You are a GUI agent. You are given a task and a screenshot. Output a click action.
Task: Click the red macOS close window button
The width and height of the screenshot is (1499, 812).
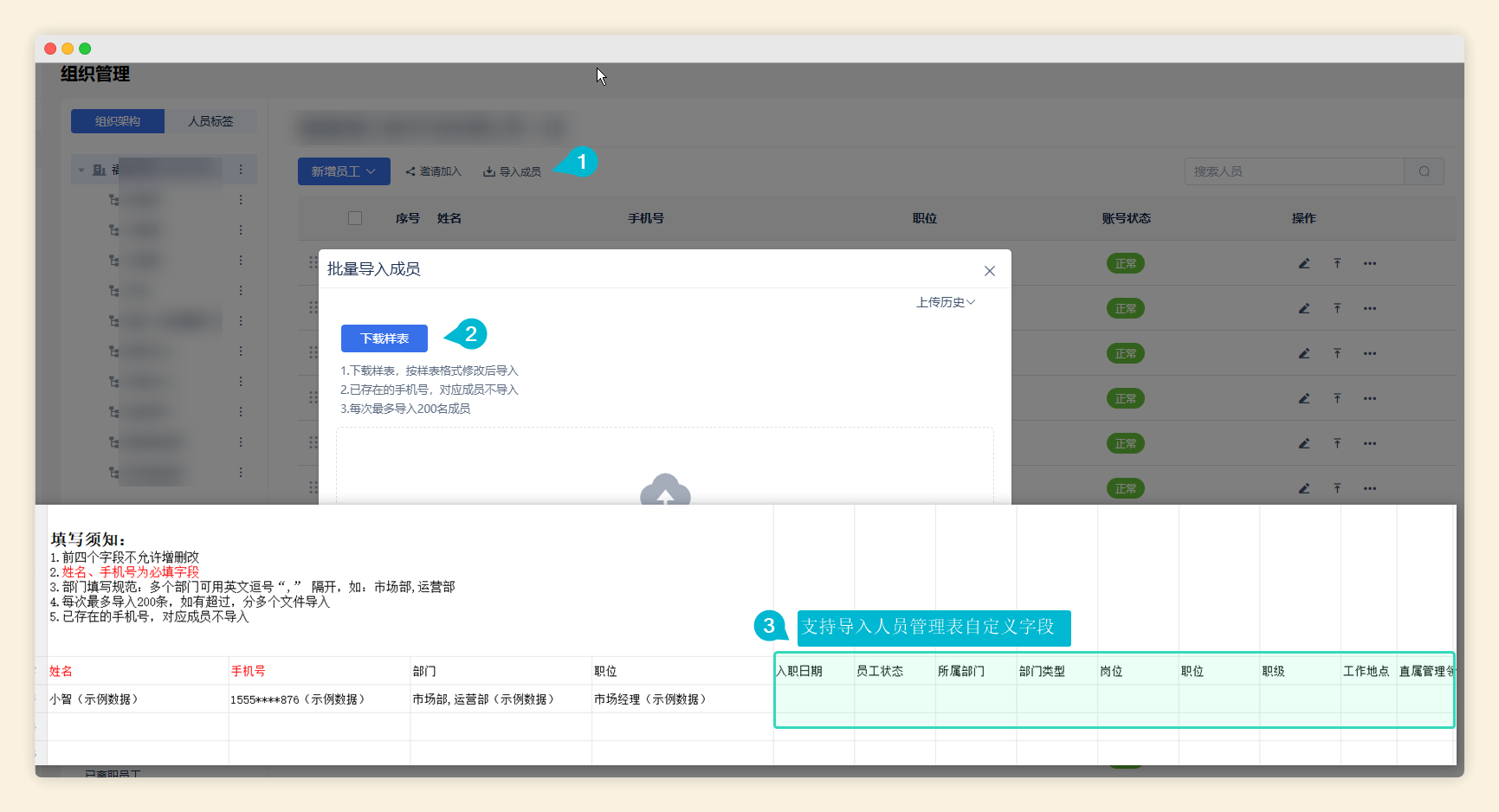pos(50,48)
